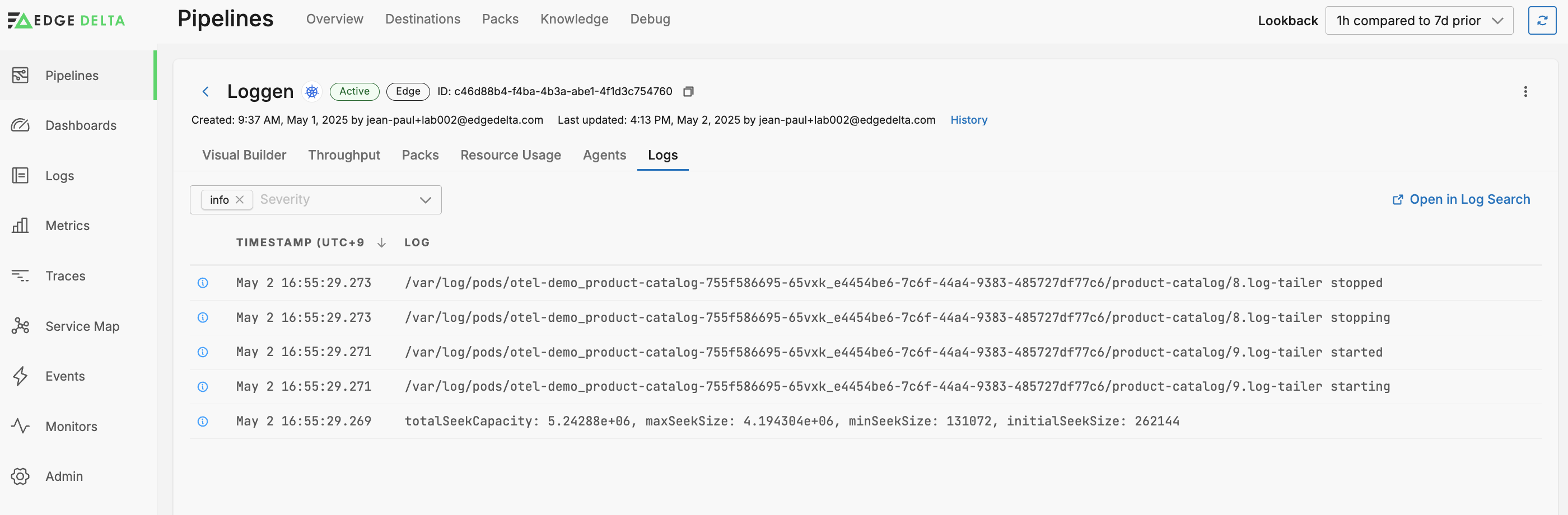The image size is (1568, 515).
Task: Open info icon for 9.log-tailer starting row
Action: pos(203,387)
